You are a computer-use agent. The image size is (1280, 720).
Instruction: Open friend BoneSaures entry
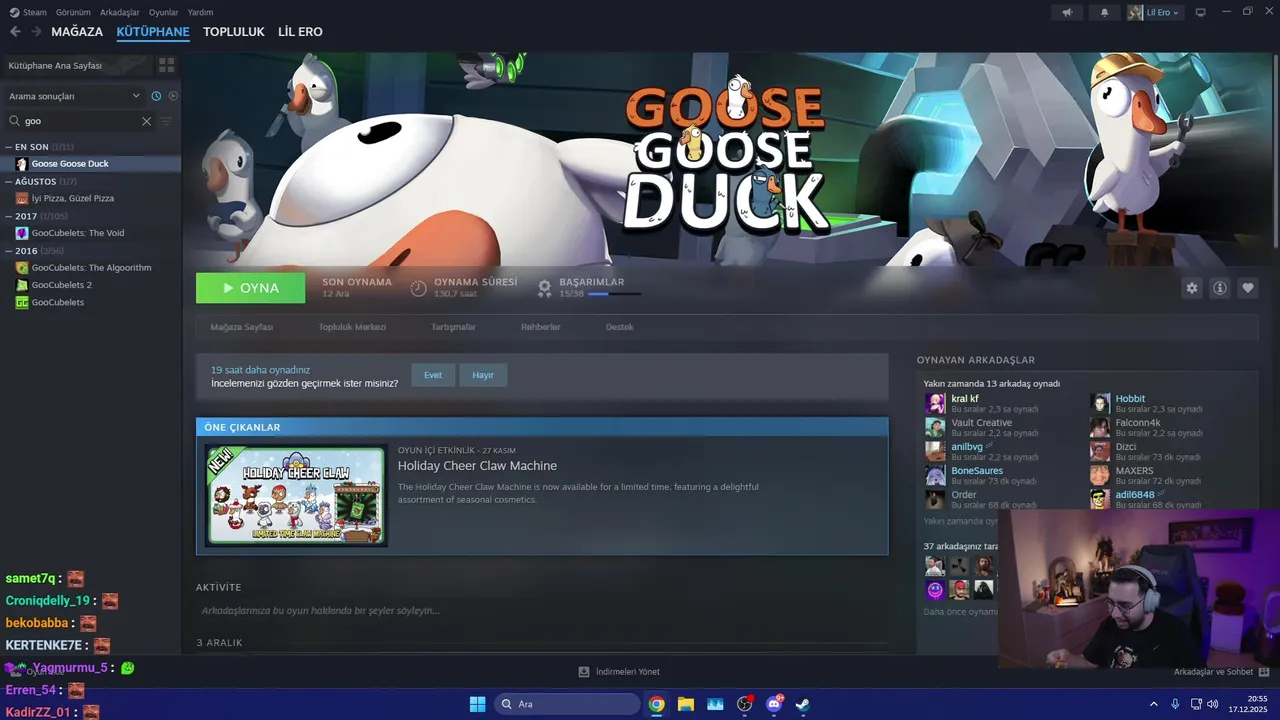981,475
